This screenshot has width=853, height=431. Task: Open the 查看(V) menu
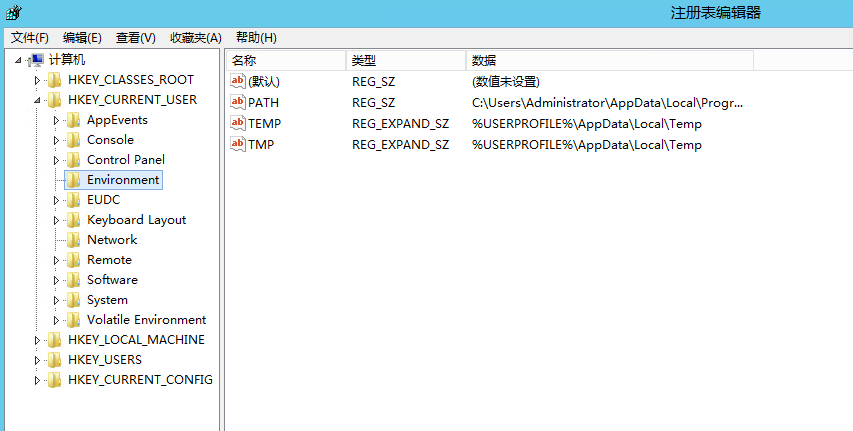coord(135,38)
